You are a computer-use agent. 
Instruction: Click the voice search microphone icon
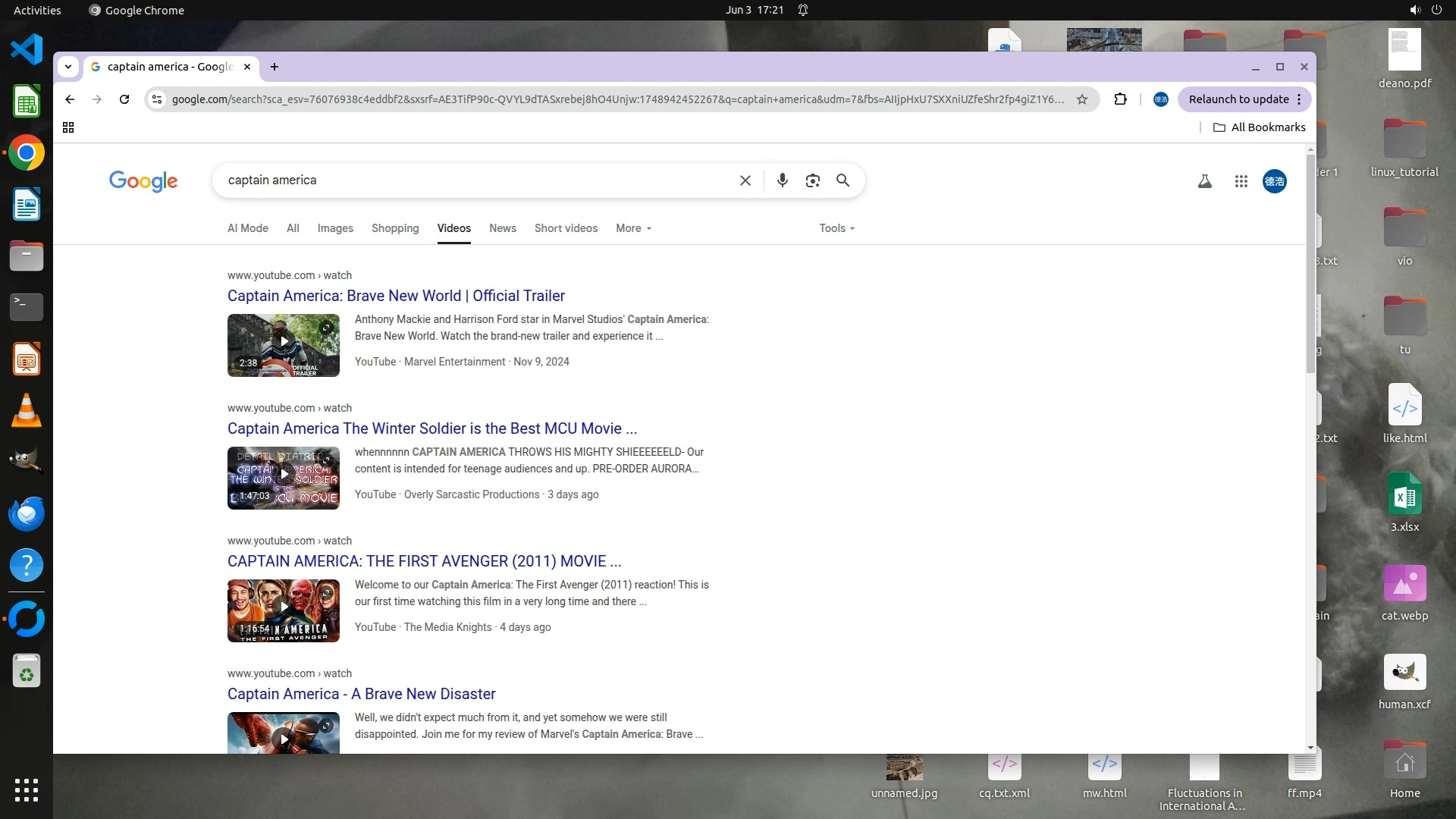(782, 180)
